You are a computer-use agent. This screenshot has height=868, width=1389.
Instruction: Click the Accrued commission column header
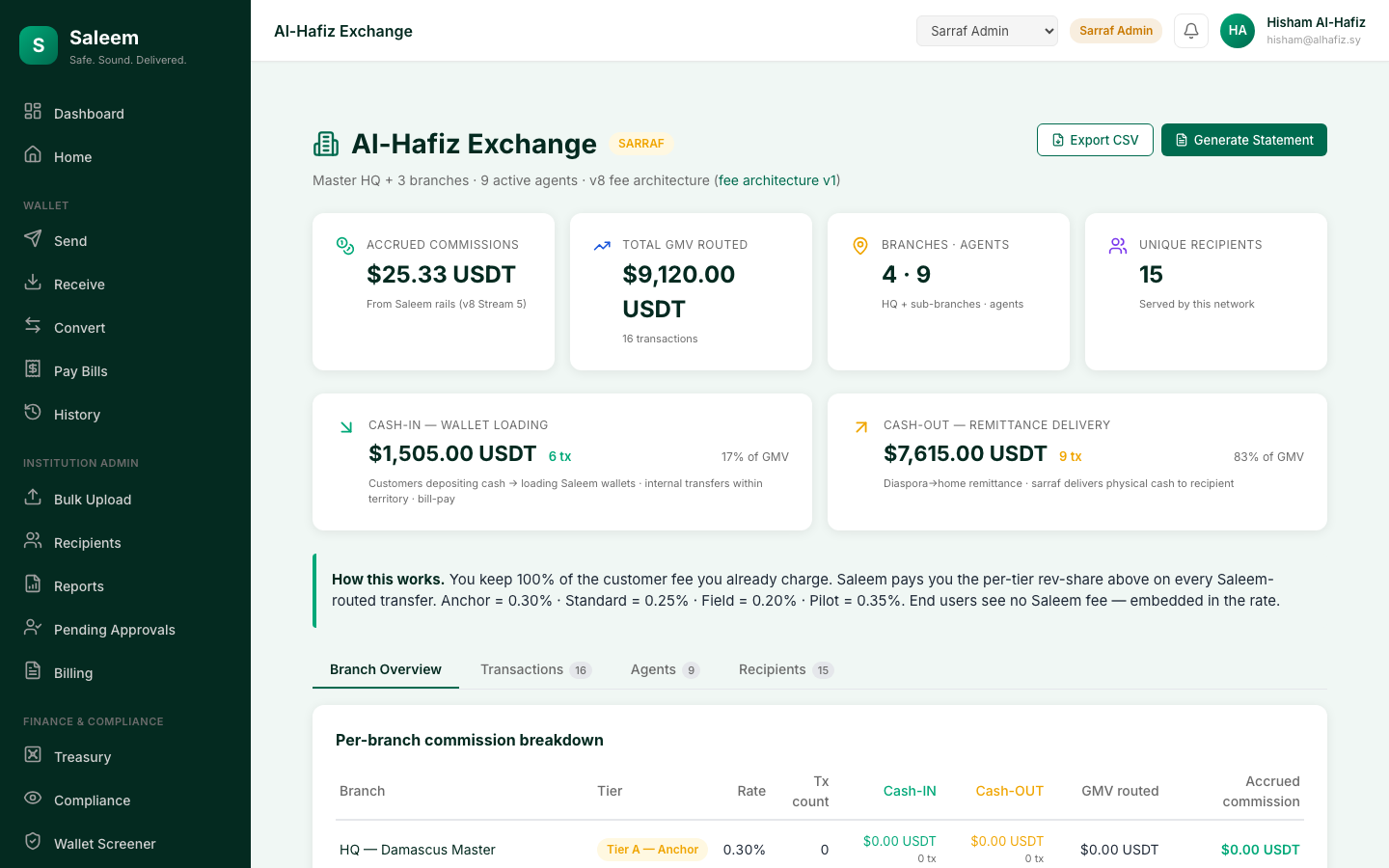coord(1262,791)
